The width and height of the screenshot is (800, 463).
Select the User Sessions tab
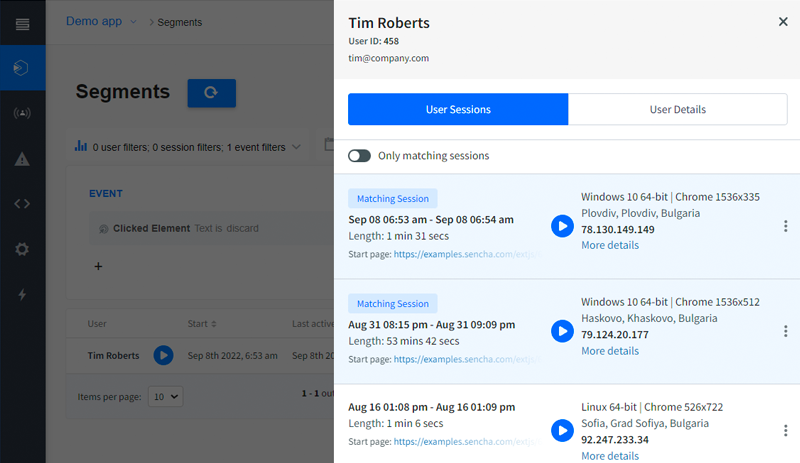458,109
